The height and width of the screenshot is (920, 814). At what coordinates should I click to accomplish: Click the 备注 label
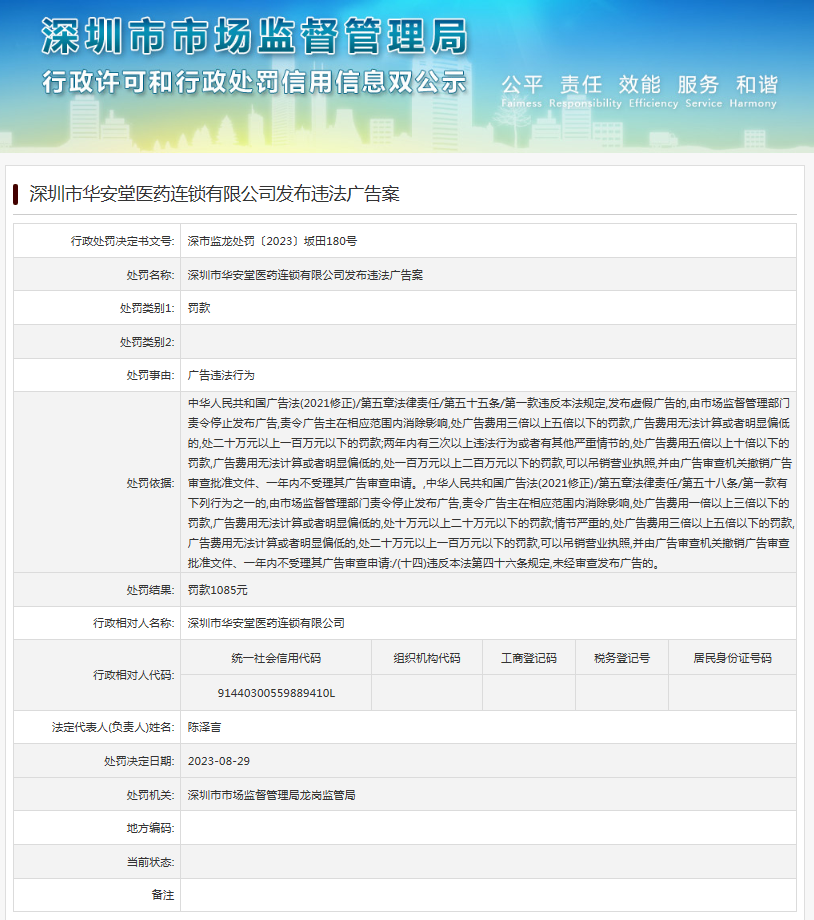[163, 895]
